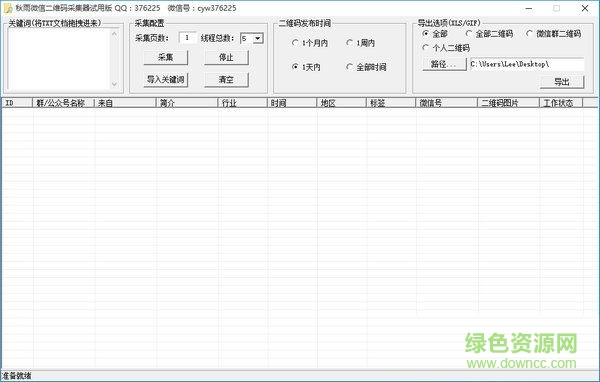Click the keyword box scroll down arrow

(114, 84)
